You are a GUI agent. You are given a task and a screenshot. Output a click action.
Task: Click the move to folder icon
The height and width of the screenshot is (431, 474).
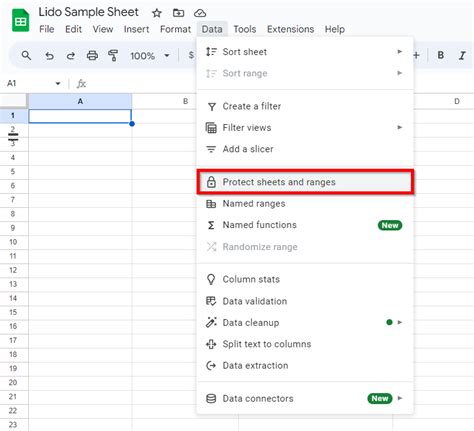pyautogui.click(x=178, y=13)
